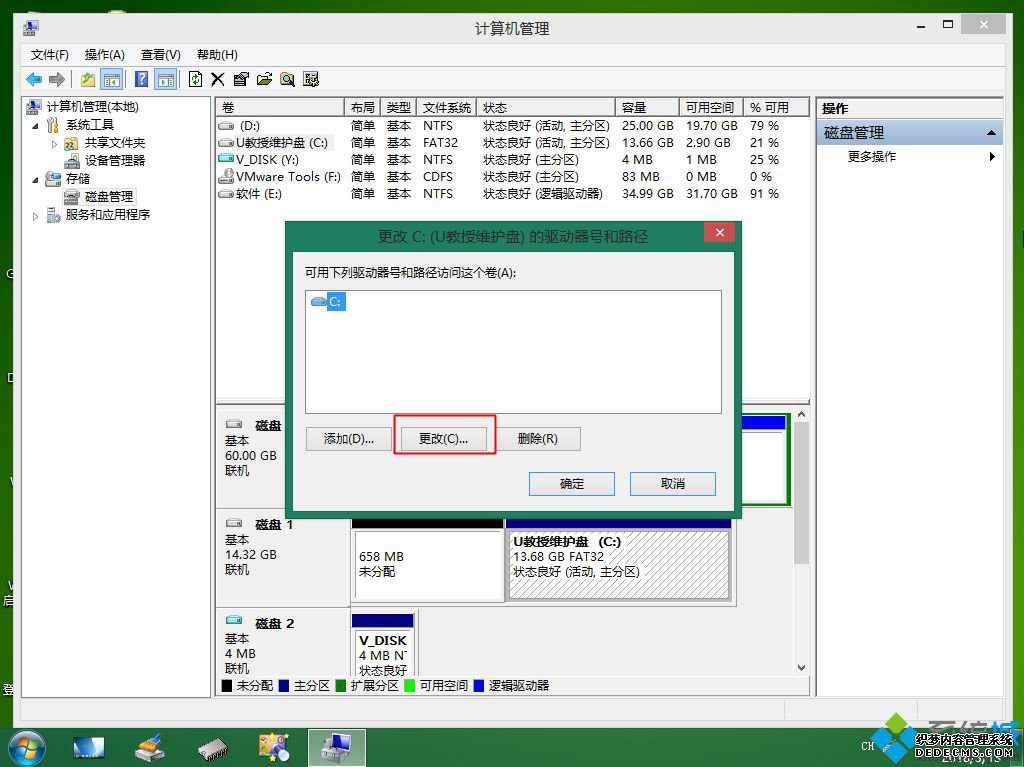
Task: Click the black X delete icon
Action: (x=217, y=80)
